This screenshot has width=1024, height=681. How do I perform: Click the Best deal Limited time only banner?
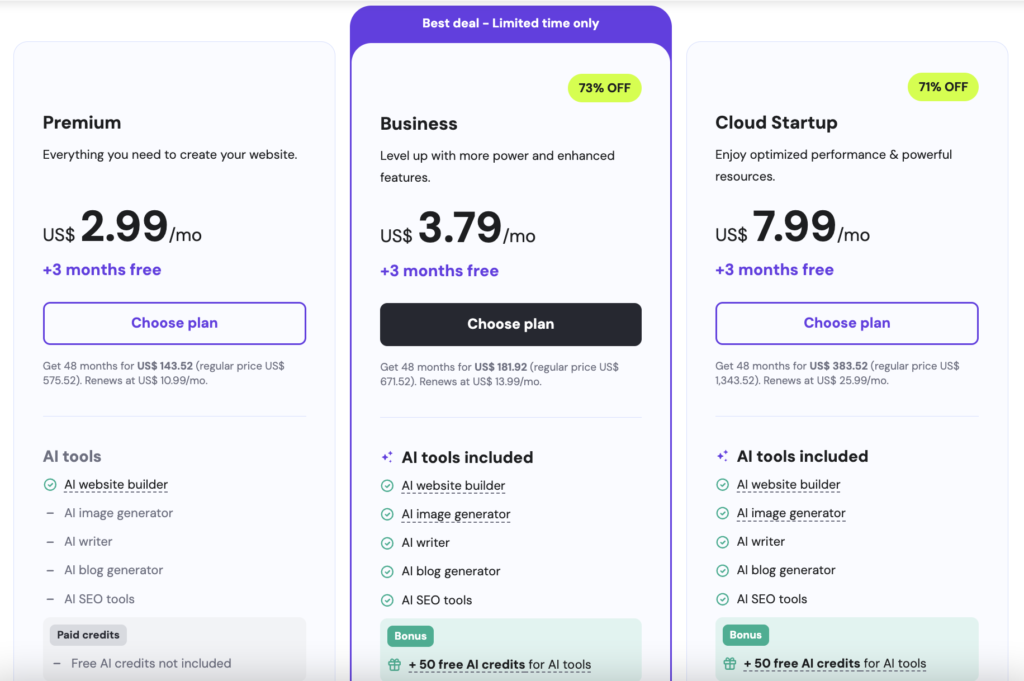510,23
